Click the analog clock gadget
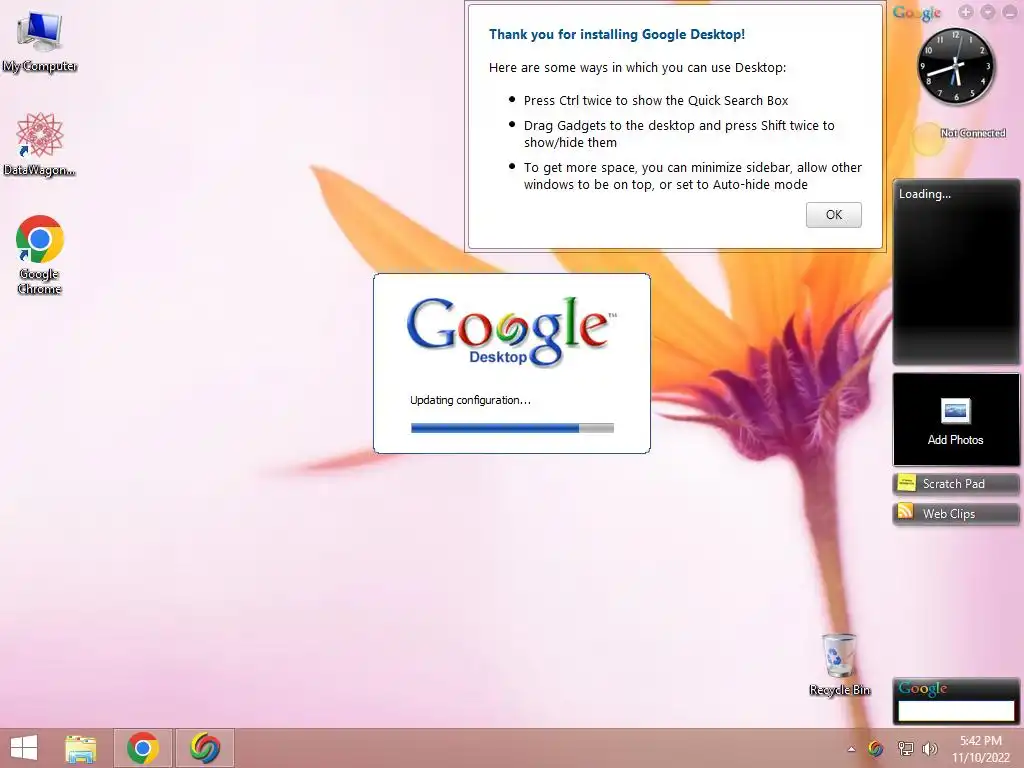 pos(956,65)
